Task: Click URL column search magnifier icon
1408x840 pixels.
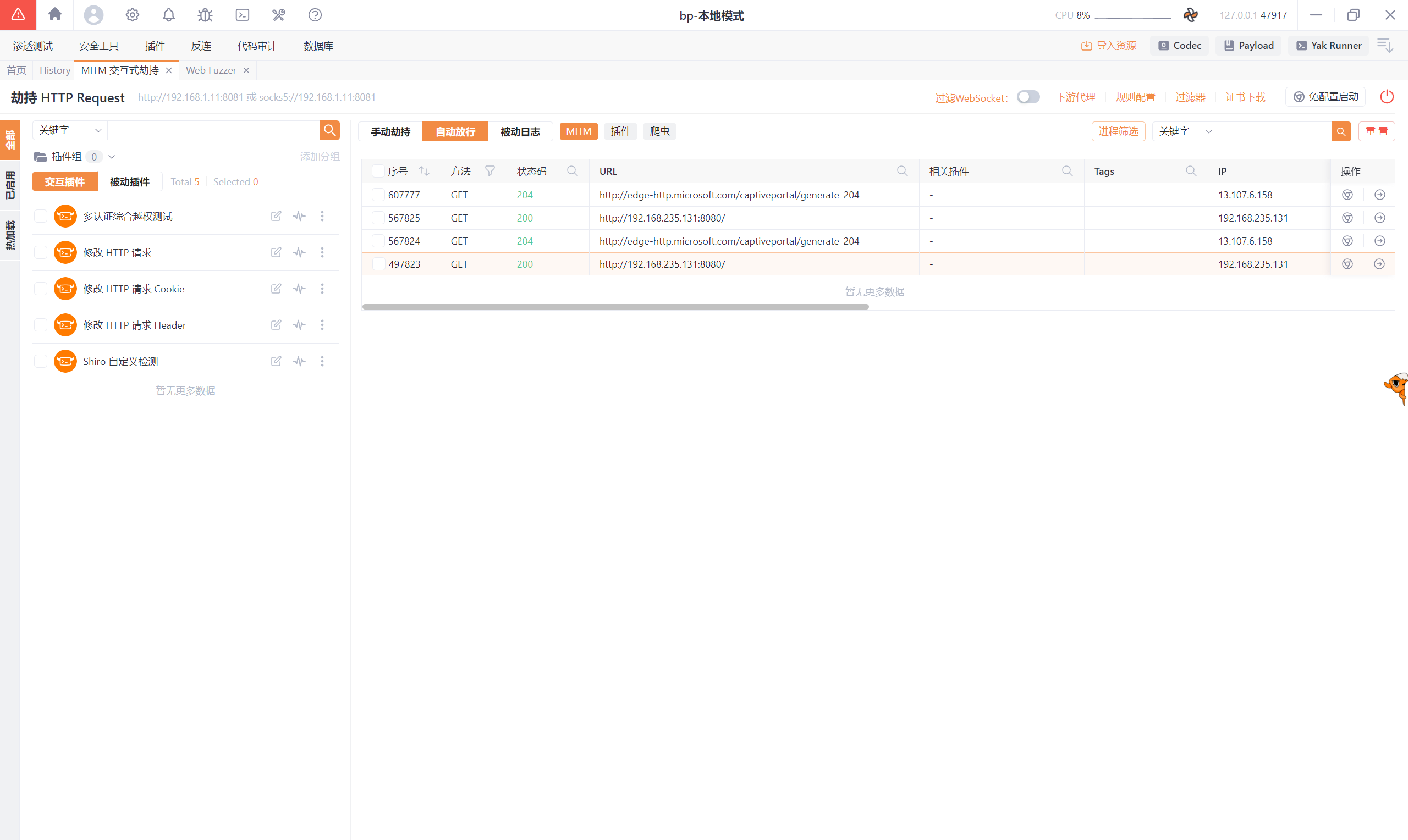Action: coord(902,171)
